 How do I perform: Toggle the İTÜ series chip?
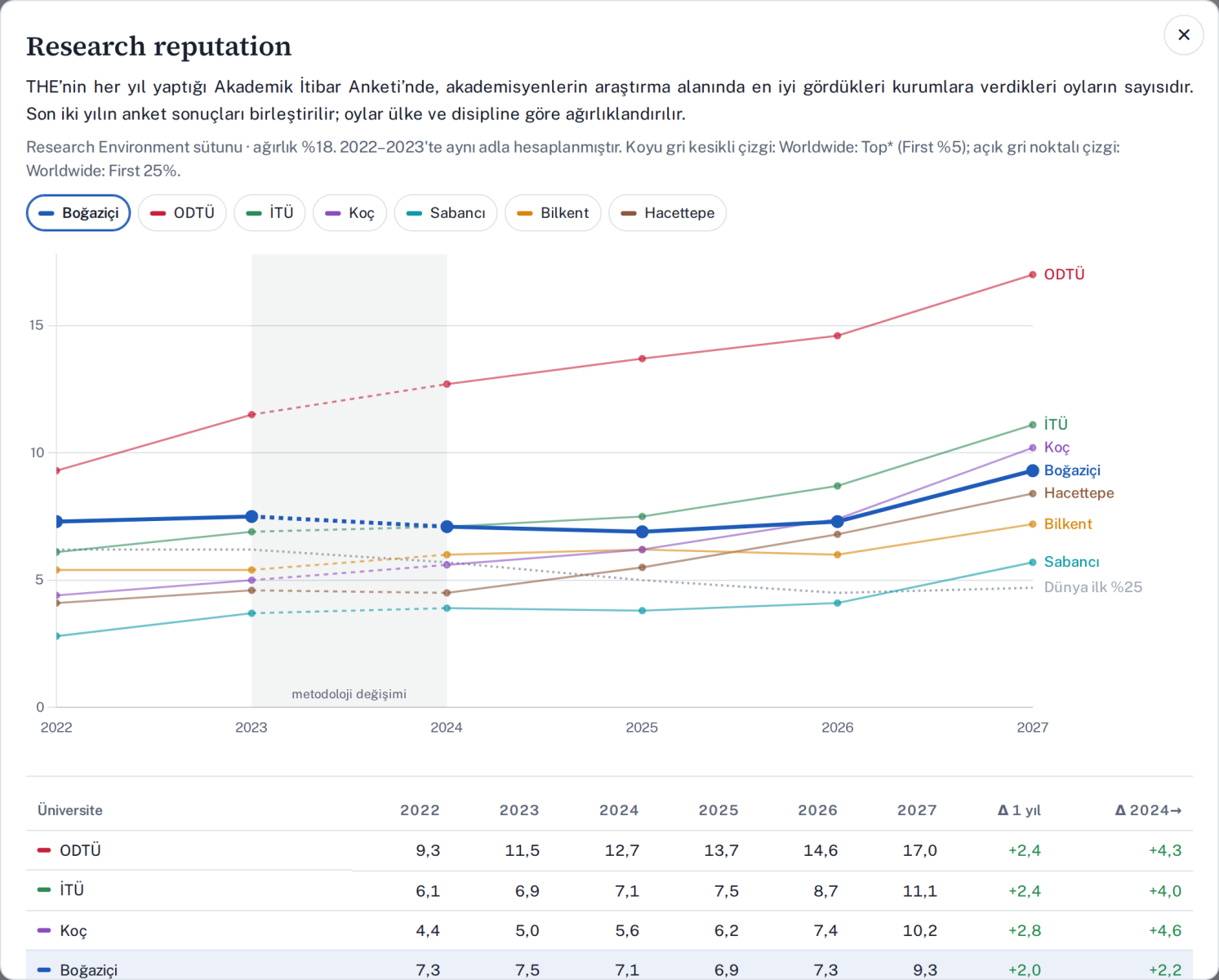coord(269,213)
